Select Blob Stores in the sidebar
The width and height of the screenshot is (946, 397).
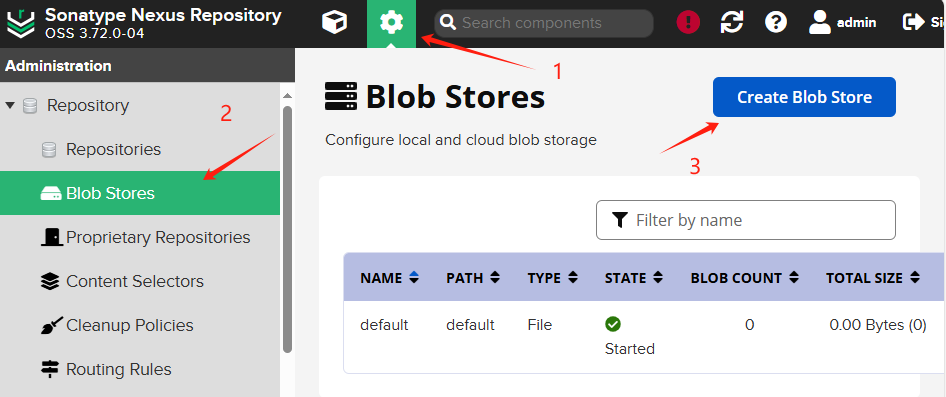pyautogui.click(x=140, y=193)
